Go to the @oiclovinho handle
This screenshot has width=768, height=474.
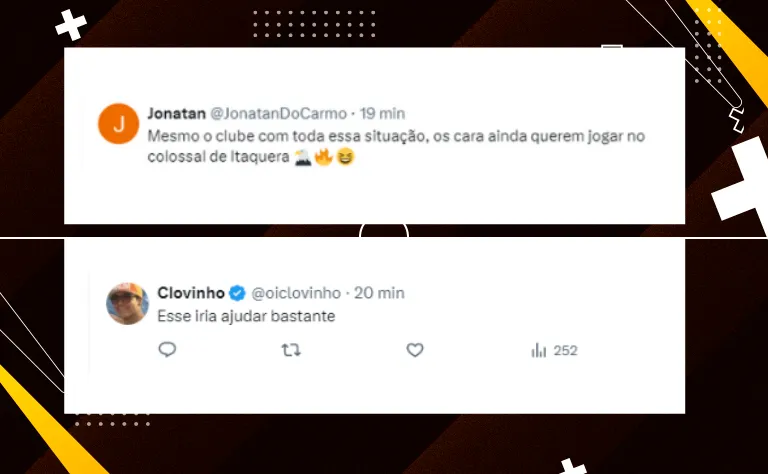click(295, 293)
